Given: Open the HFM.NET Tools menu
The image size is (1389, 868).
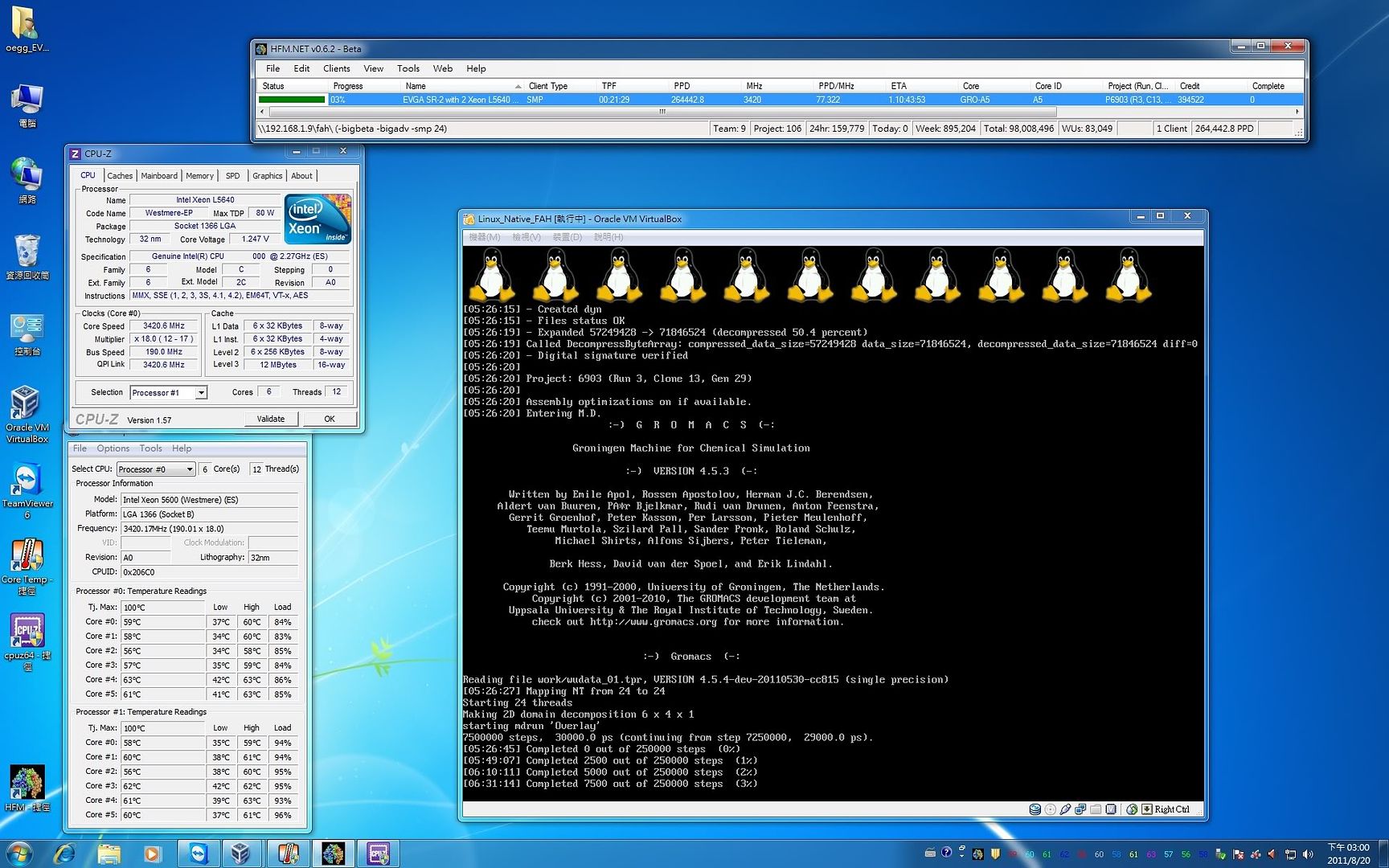Looking at the screenshot, I should pos(408,68).
